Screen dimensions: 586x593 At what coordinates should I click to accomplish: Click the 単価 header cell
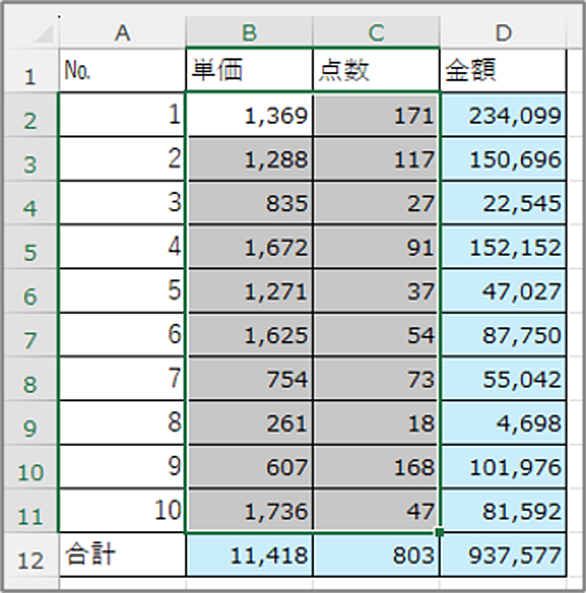tap(249, 70)
